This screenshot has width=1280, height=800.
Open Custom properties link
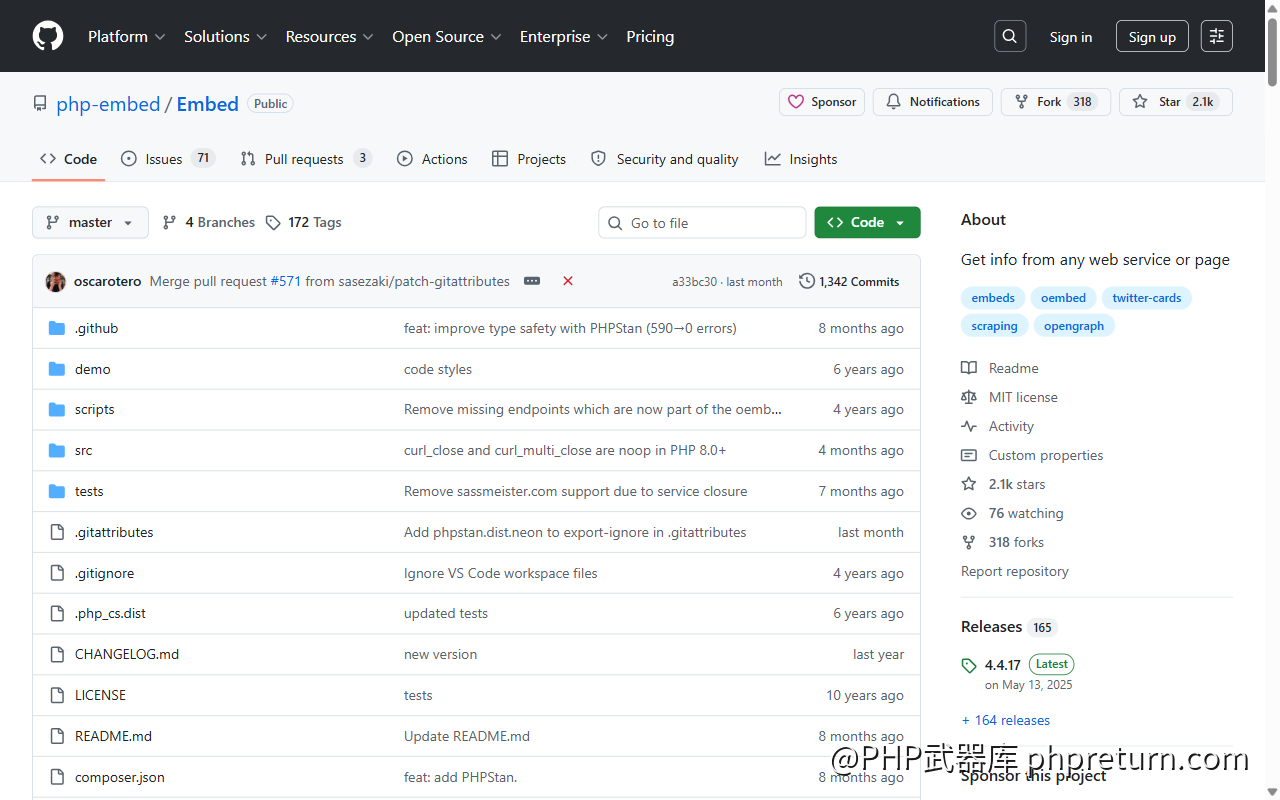[x=1033, y=455]
